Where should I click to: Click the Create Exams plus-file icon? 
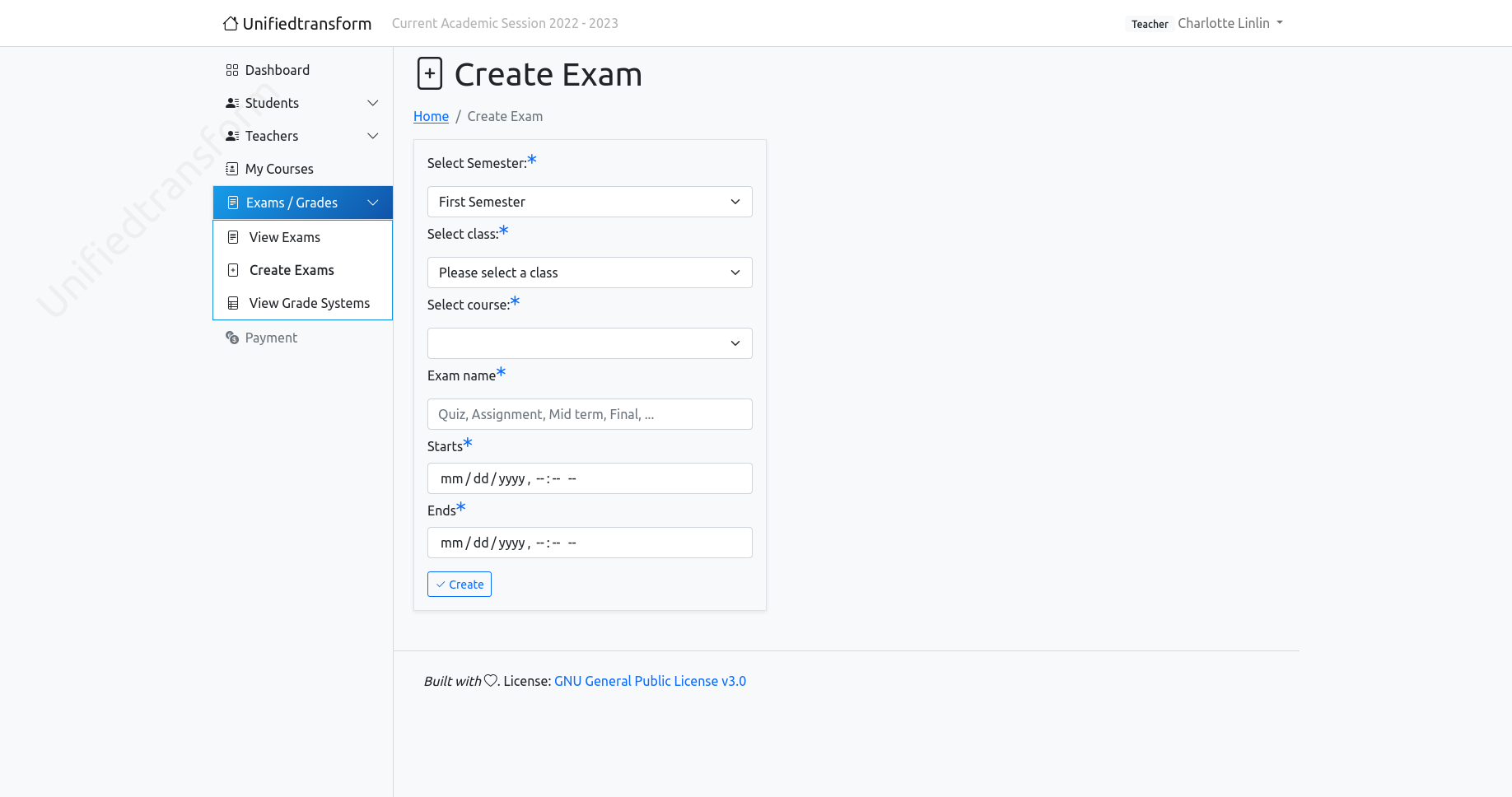point(233,270)
